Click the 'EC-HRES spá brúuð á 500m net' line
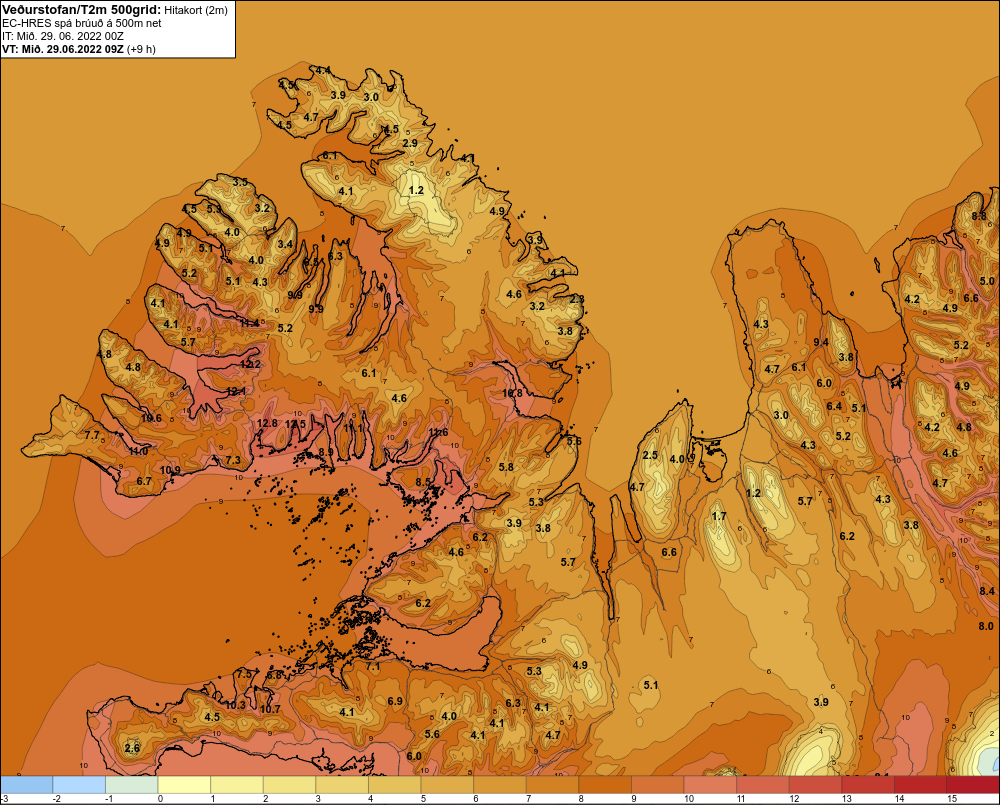The image size is (1000, 805). tap(82, 23)
